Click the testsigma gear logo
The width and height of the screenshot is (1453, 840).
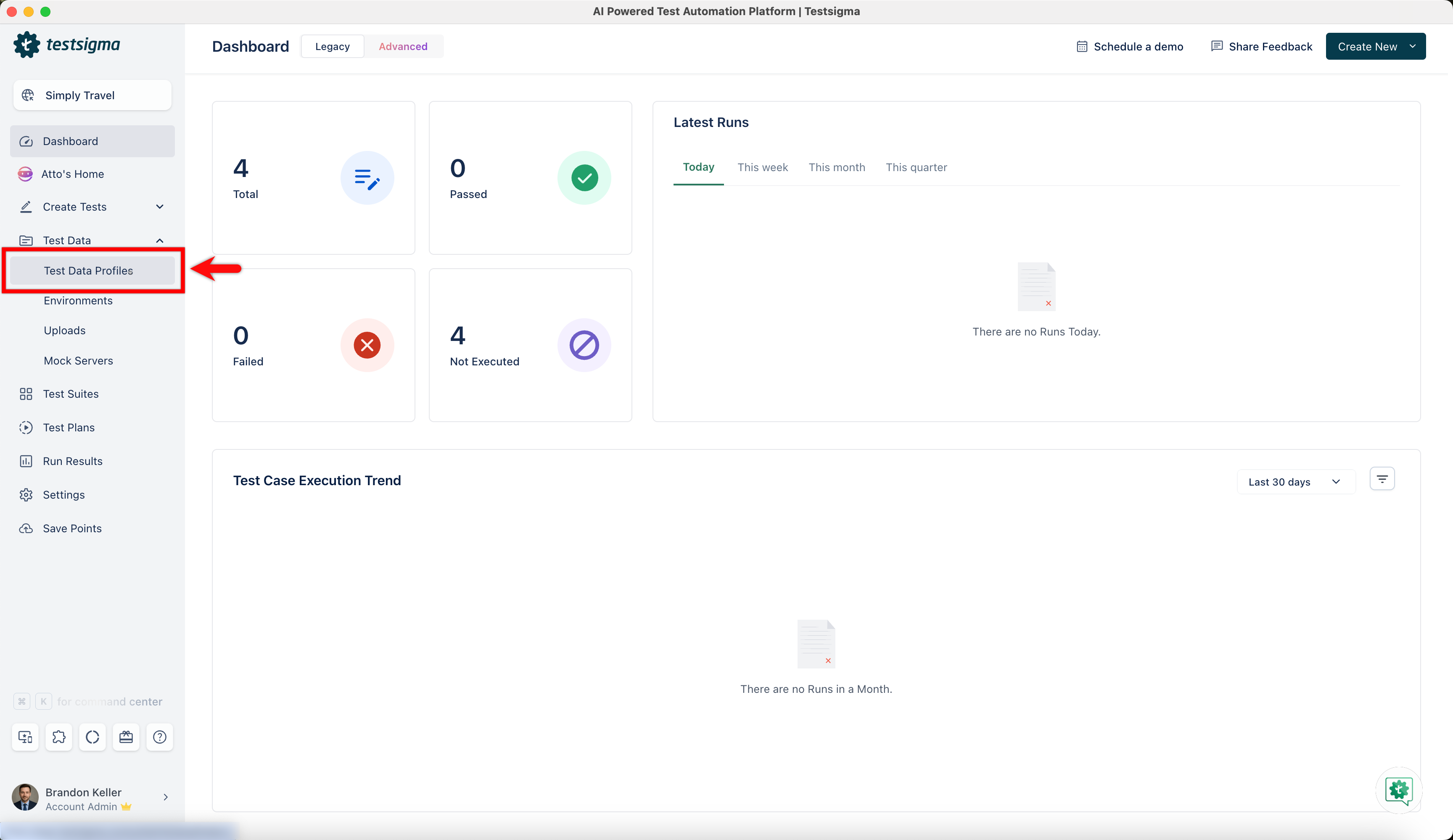tap(26, 45)
